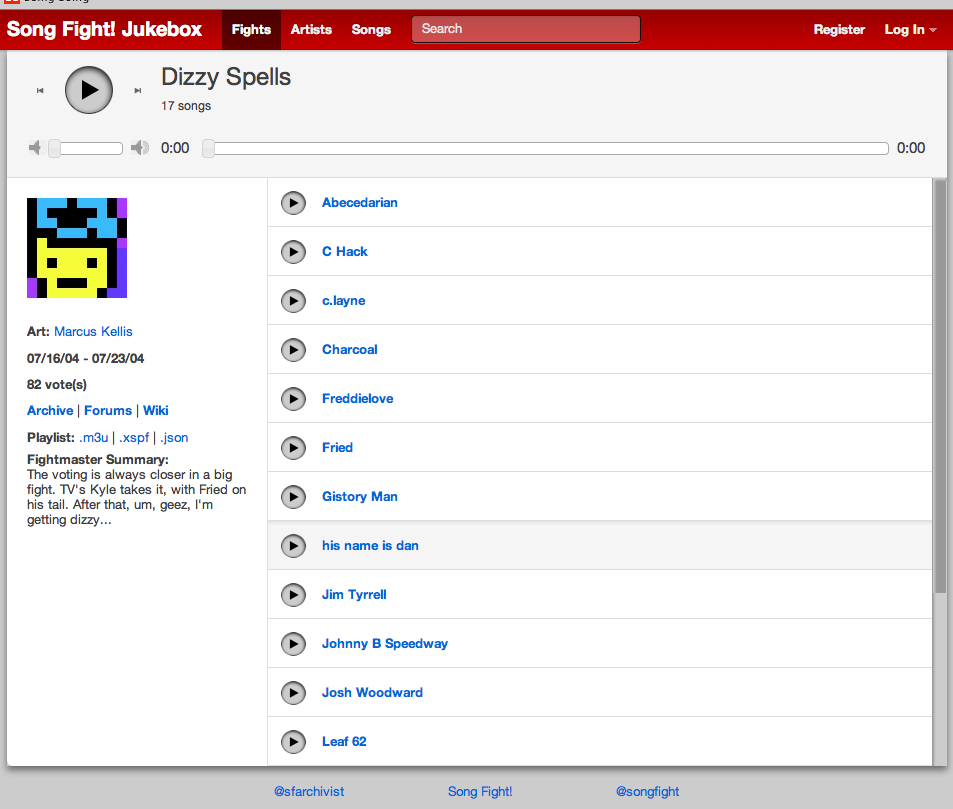Play the Johnny B Speedway song
The height and width of the screenshot is (809, 953).
[294, 644]
